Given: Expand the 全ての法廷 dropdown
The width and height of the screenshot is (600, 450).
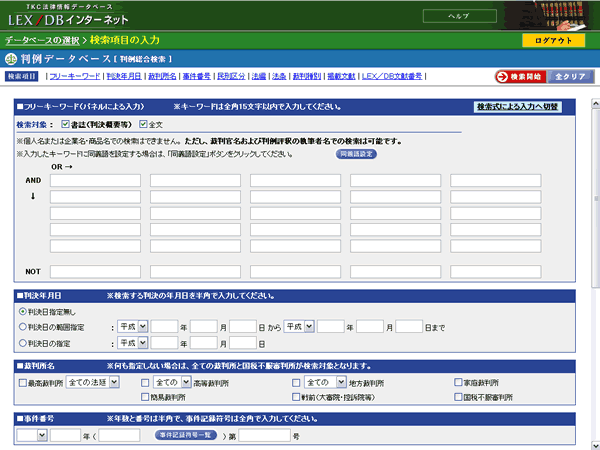Looking at the screenshot, I should 93,382.
